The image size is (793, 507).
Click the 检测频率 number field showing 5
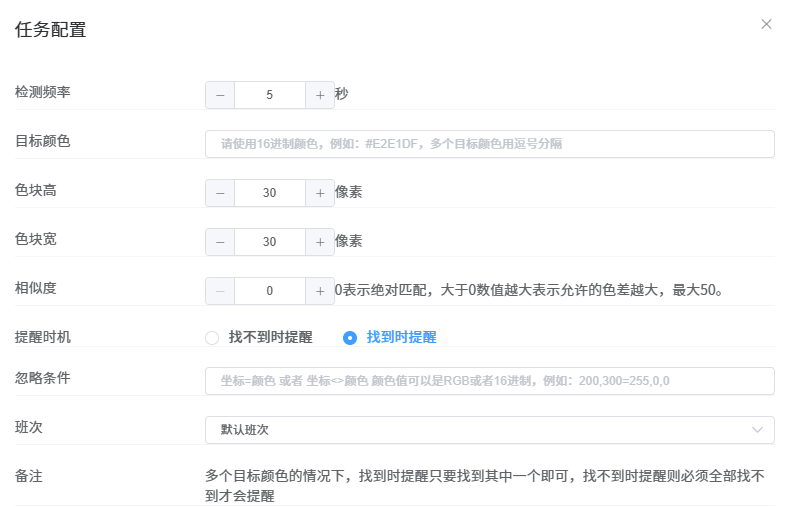point(270,95)
